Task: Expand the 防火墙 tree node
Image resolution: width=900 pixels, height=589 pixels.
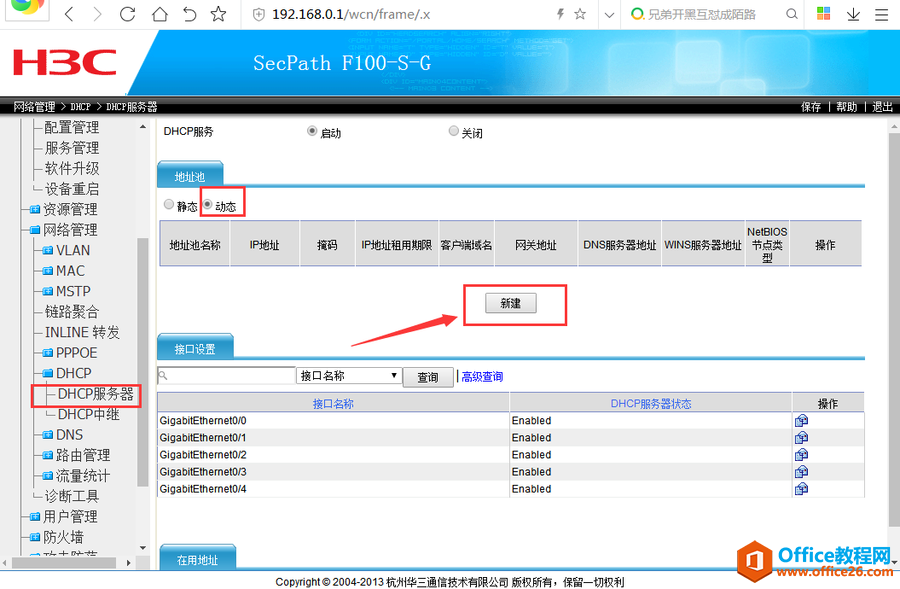Action: tap(35, 538)
